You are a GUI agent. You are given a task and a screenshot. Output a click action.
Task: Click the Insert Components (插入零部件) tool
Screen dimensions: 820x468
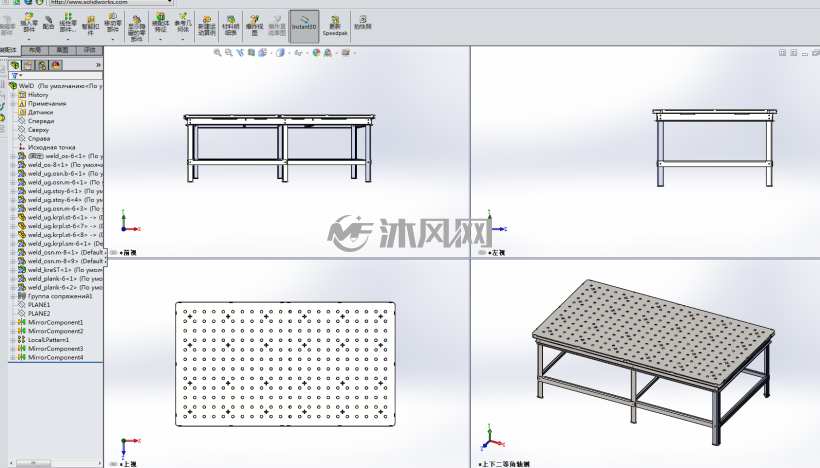(x=29, y=24)
